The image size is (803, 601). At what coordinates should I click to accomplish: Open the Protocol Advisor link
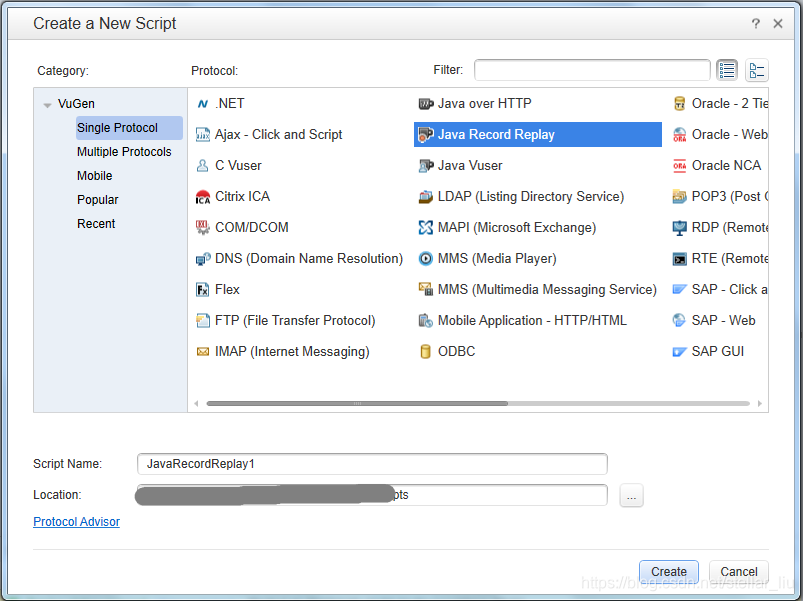coord(76,522)
